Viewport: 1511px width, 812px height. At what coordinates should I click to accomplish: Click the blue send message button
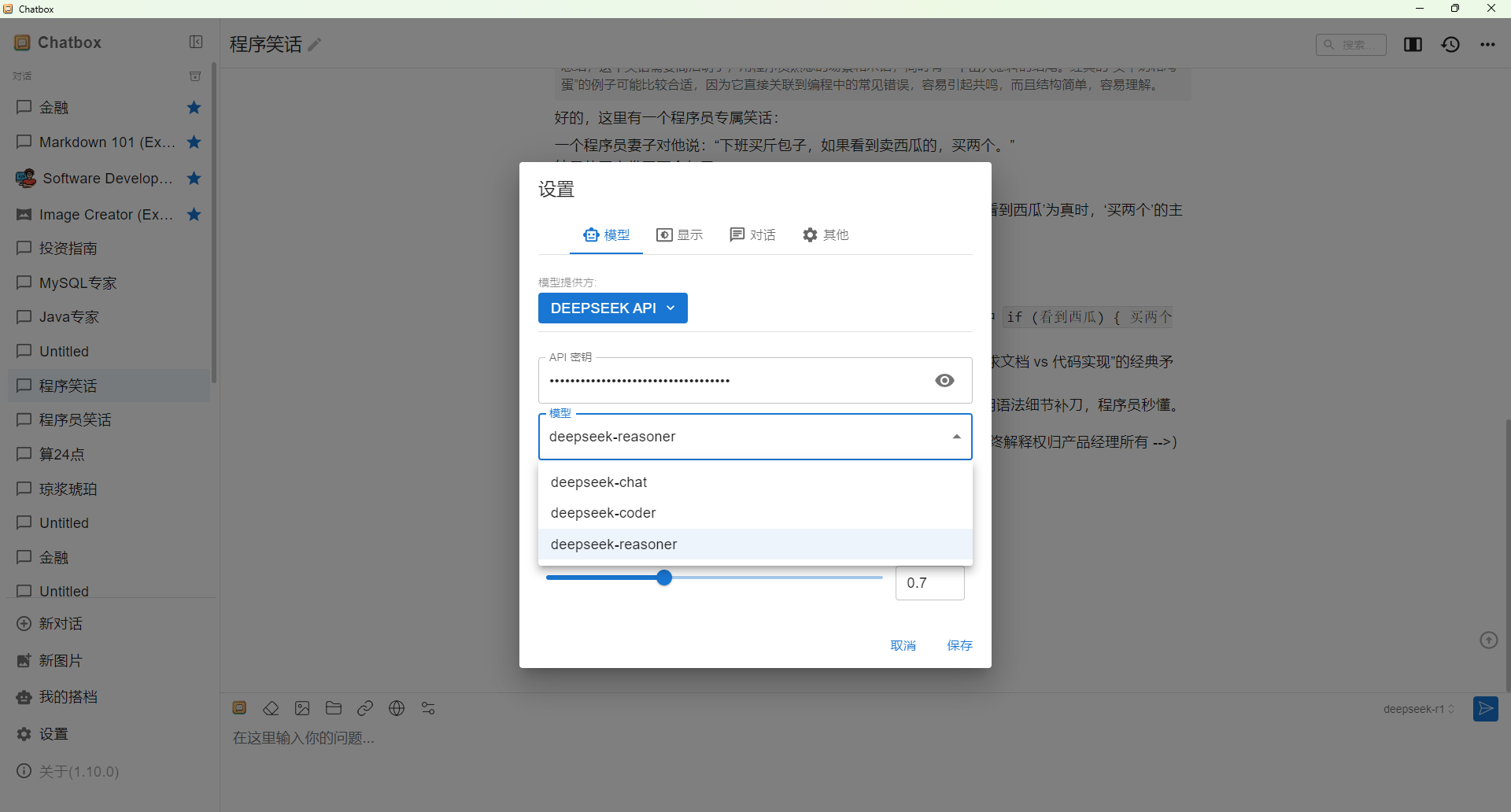pyautogui.click(x=1486, y=709)
